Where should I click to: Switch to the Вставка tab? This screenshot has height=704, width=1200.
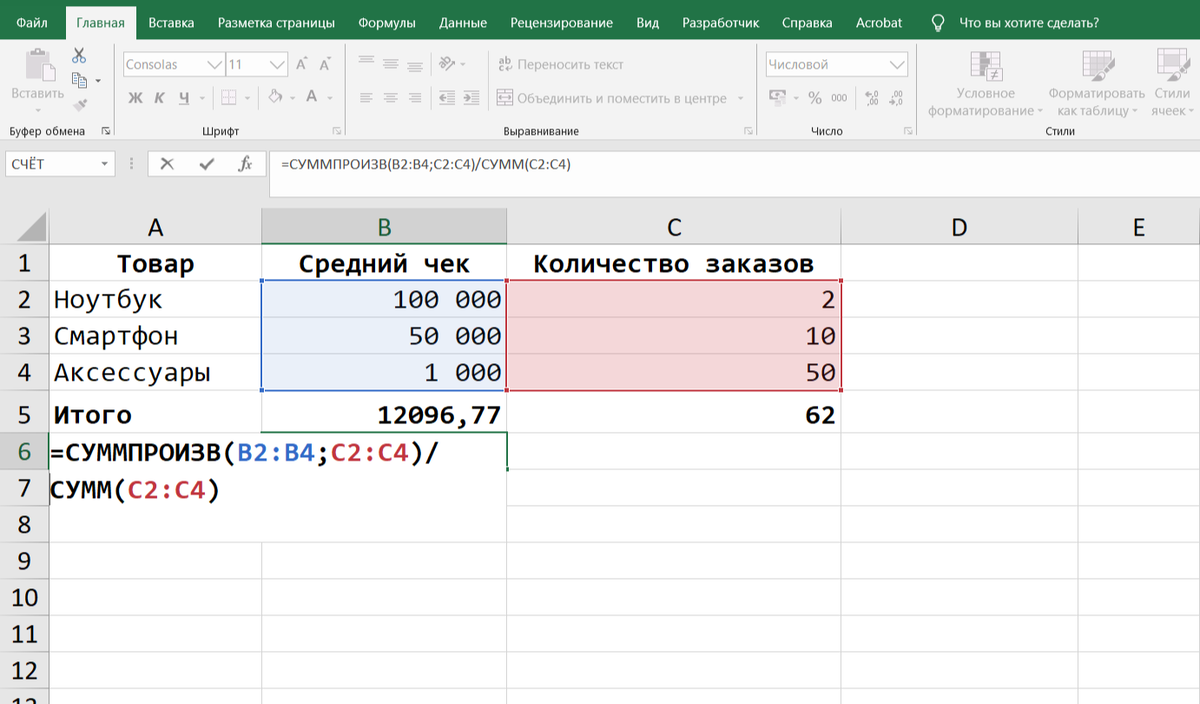pyautogui.click(x=171, y=22)
